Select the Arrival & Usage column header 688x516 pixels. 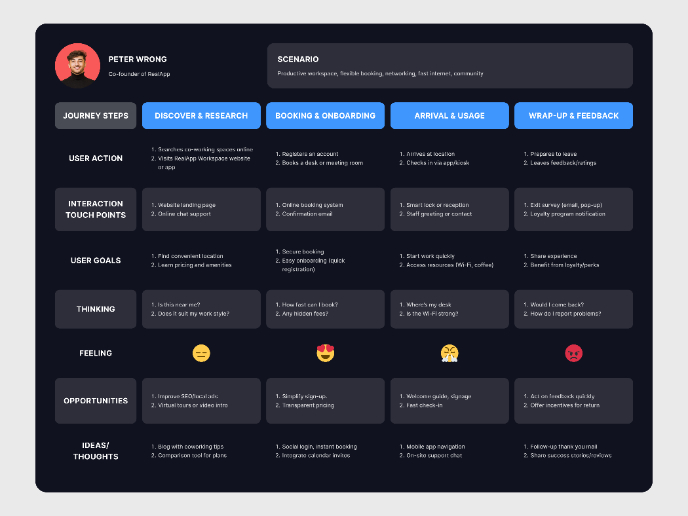point(449,116)
